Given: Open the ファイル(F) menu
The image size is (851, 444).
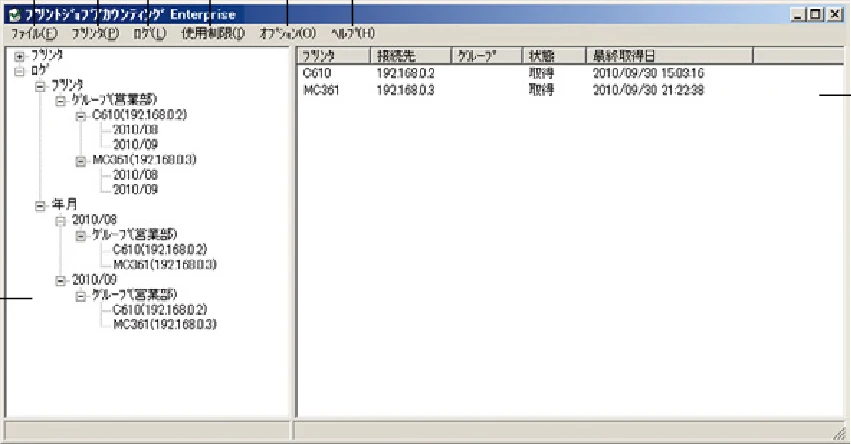Looking at the screenshot, I should pos(34,33).
